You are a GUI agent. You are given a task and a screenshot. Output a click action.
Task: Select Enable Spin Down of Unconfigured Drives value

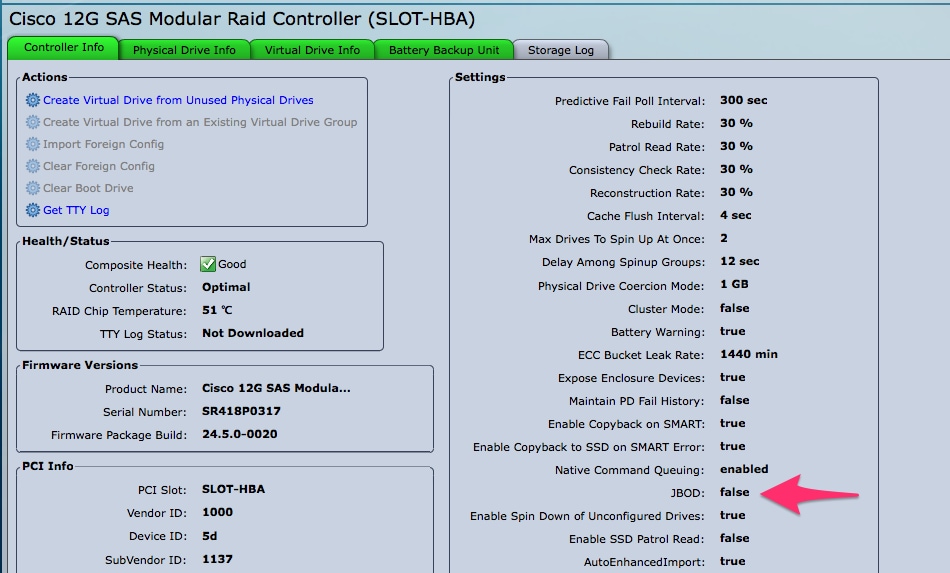[x=732, y=515]
